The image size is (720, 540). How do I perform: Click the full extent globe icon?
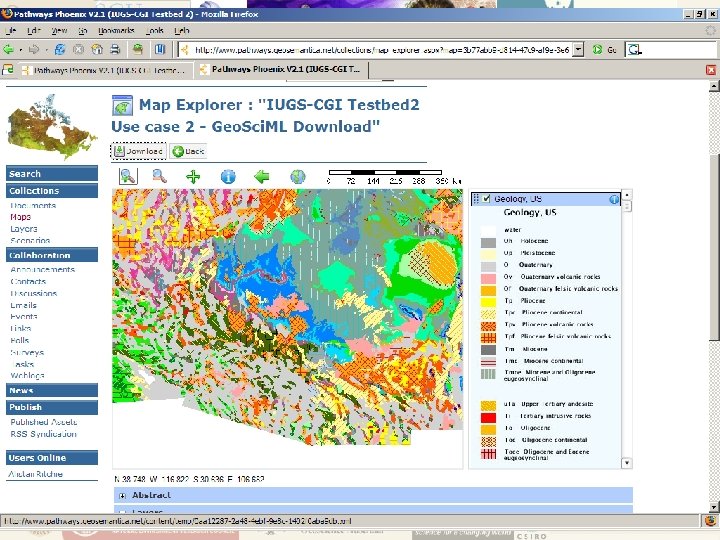click(297, 176)
